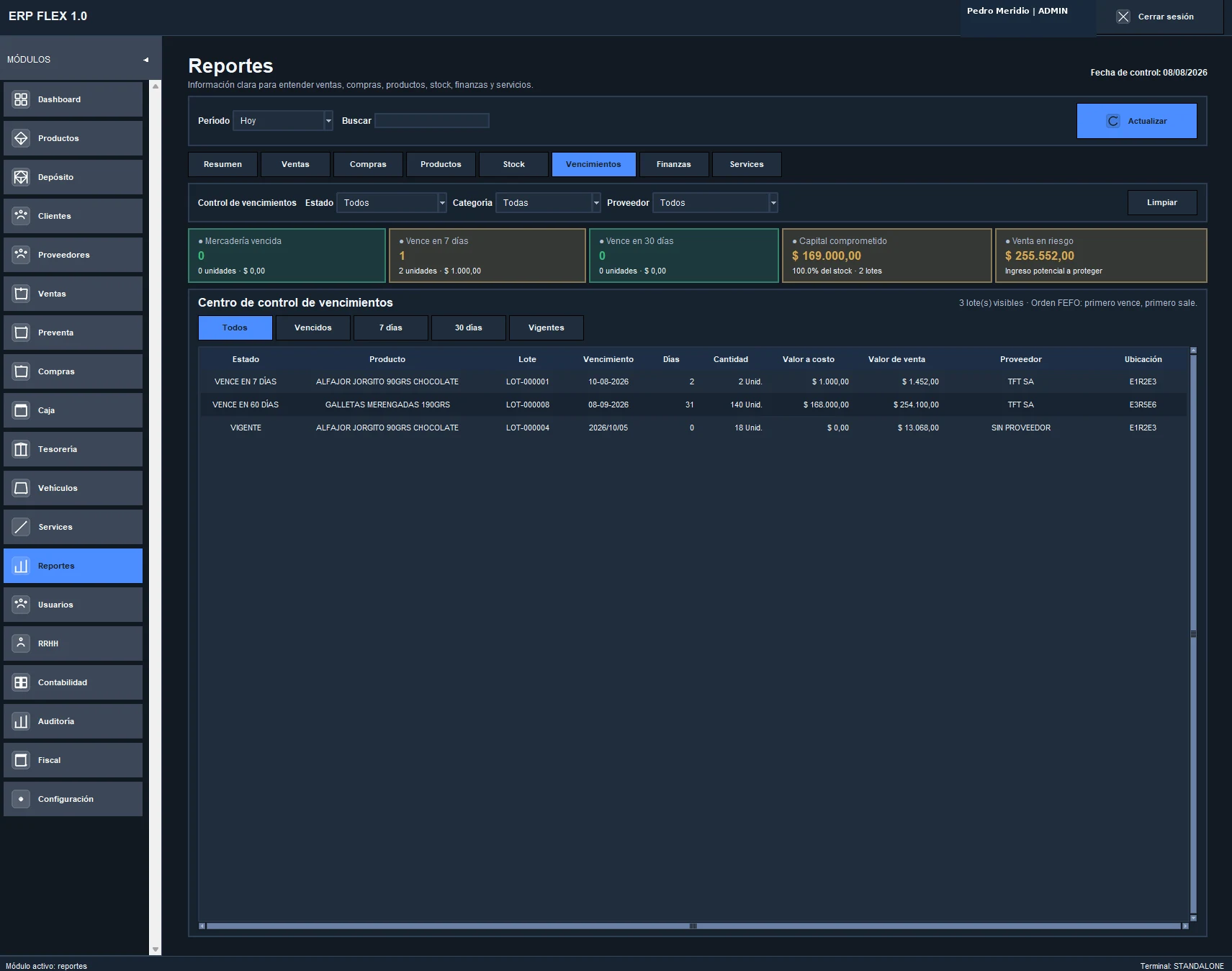The height and width of the screenshot is (971, 1232).
Task: Filter lots expiring in 30 días
Action: (x=469, y=328)
